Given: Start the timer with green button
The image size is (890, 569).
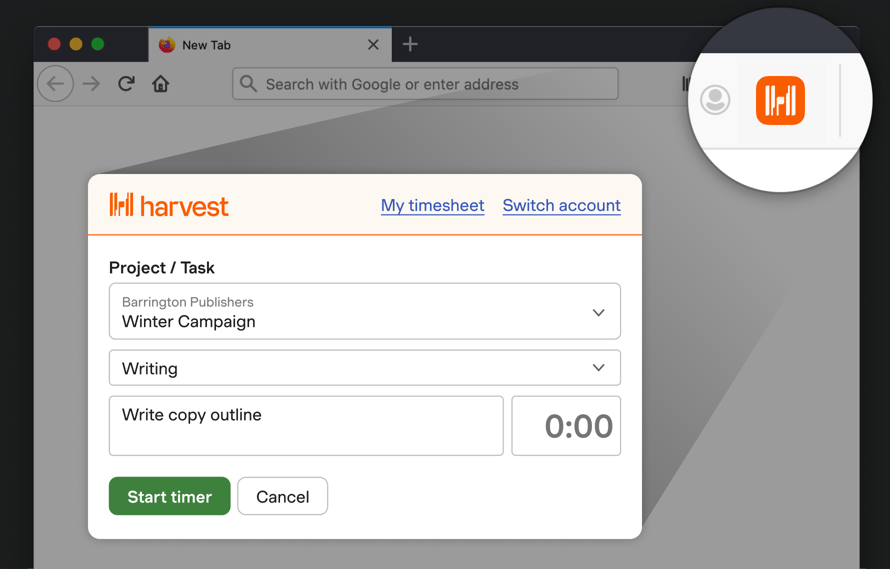Looking at the screenshot, I should click(170, 496).
